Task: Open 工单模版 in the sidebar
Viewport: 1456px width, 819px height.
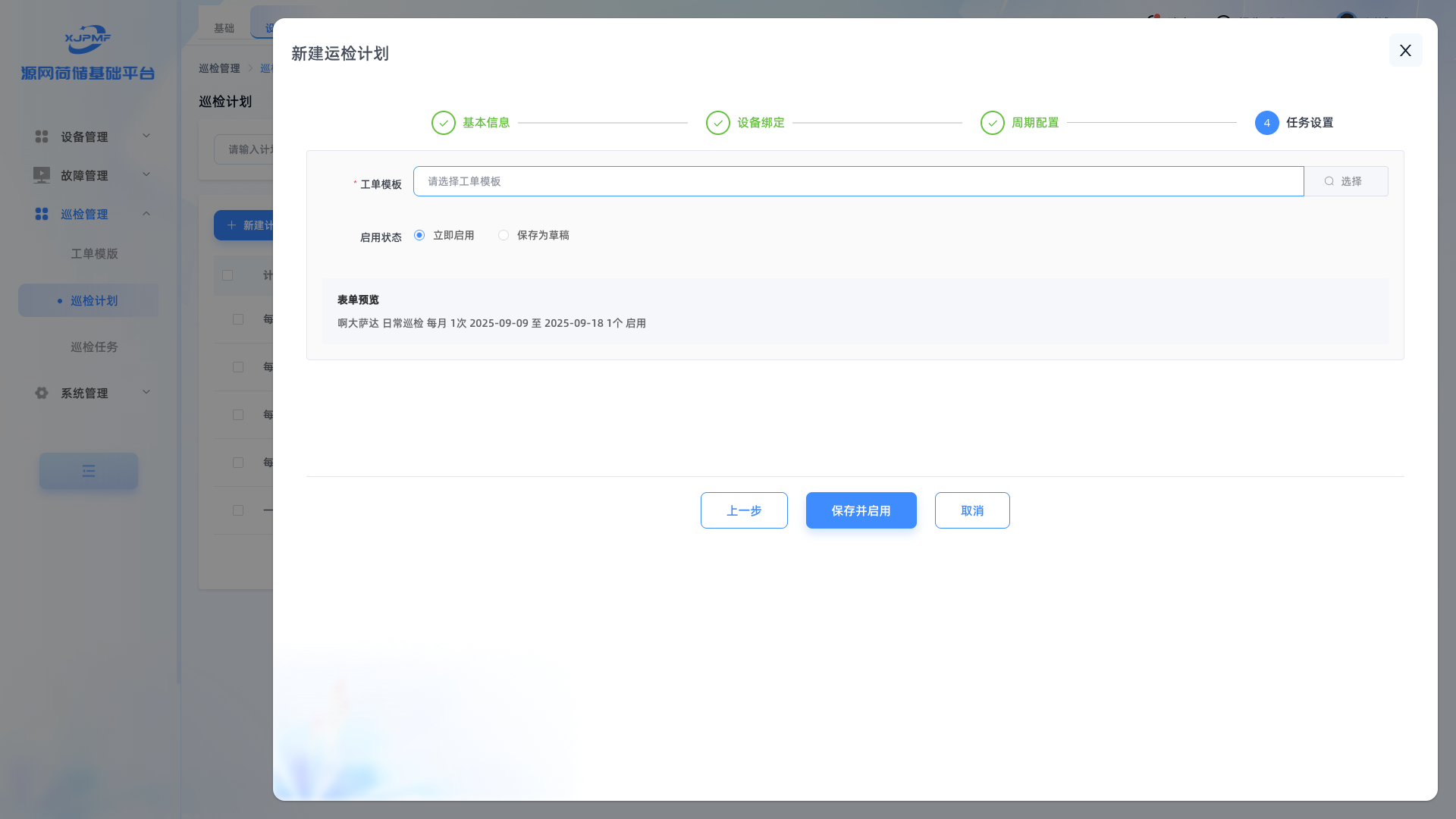Action: (94, 254)
